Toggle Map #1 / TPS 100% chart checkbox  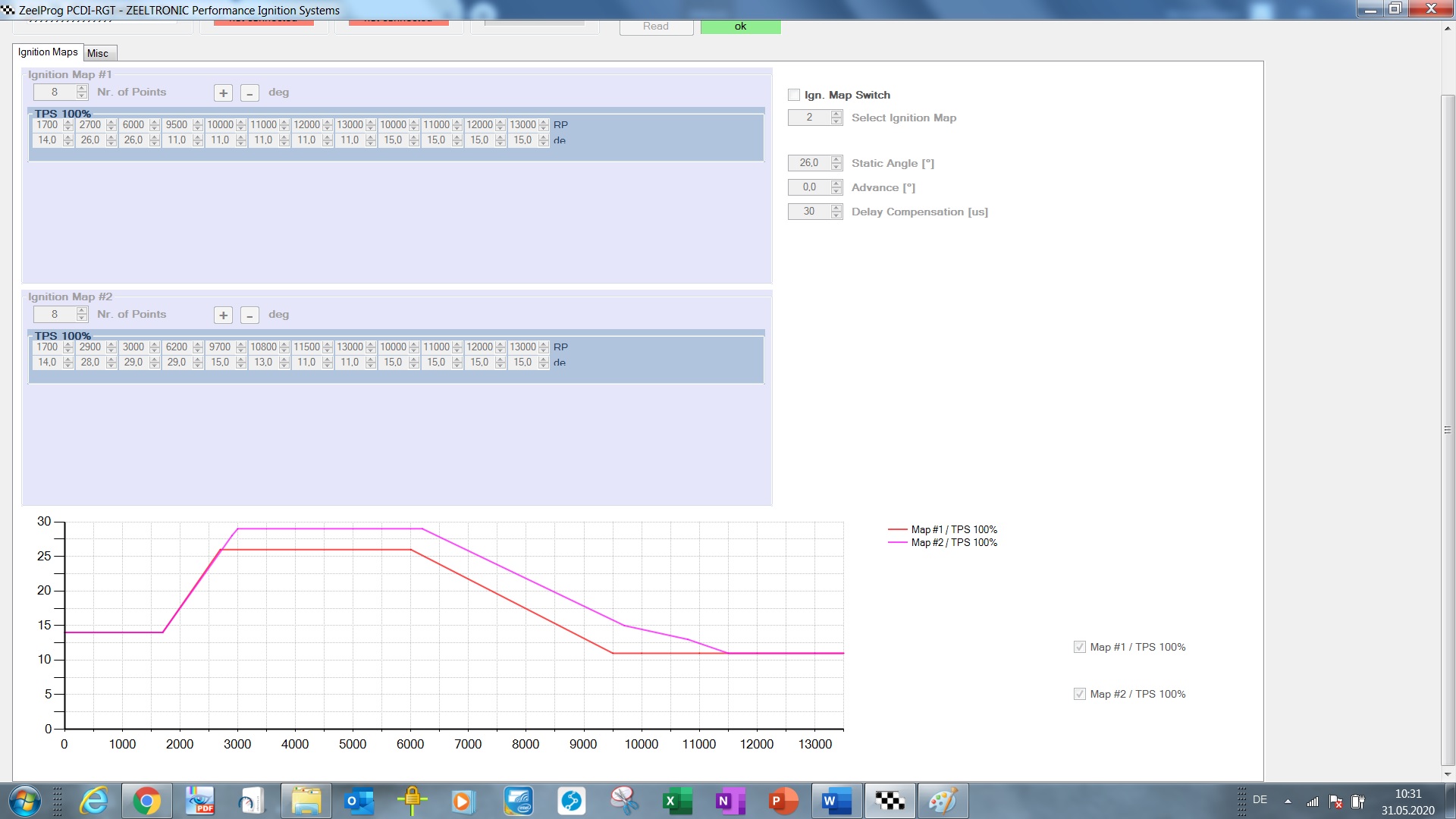(1079, 647)
